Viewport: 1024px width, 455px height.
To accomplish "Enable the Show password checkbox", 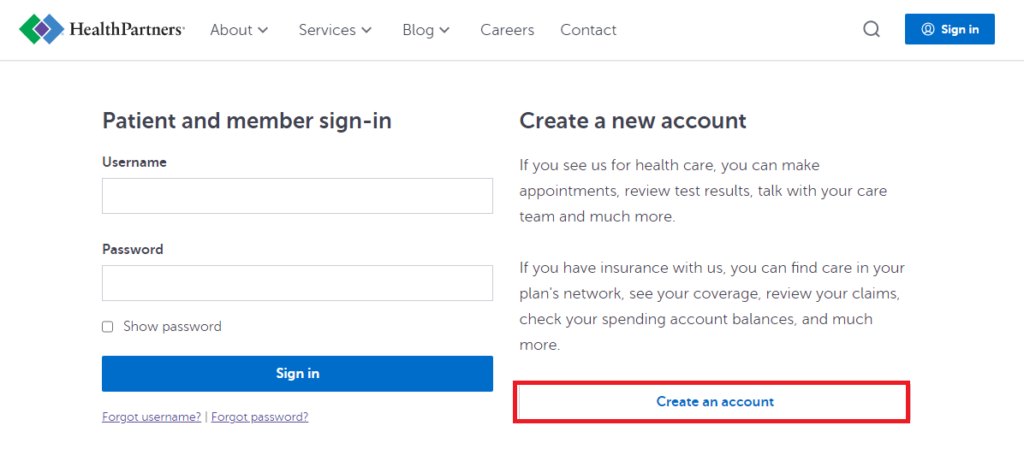I will 108,326.
